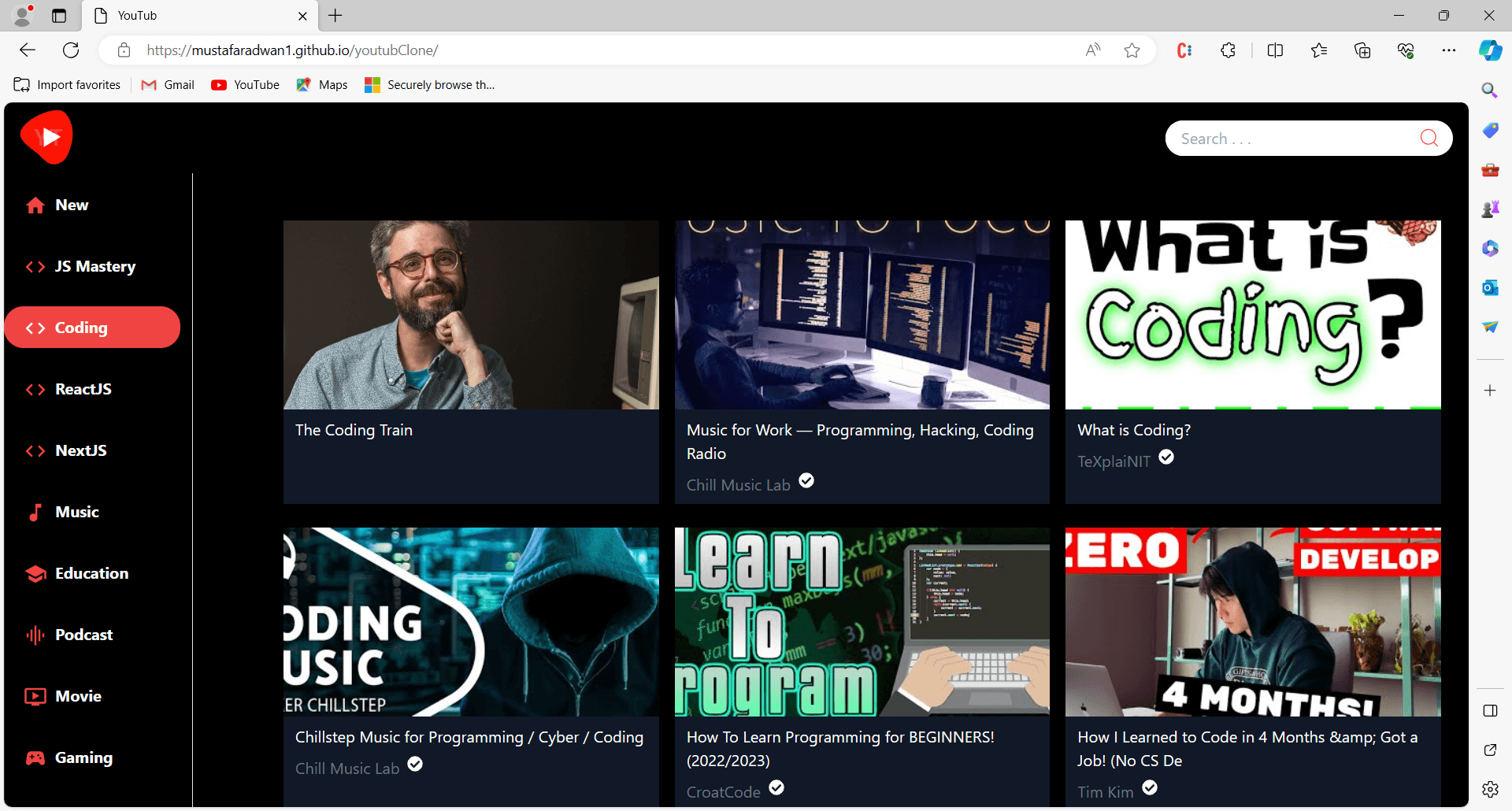The image size is (1512, 811).
Task: Open the Education category
Action: click(92, 573)
